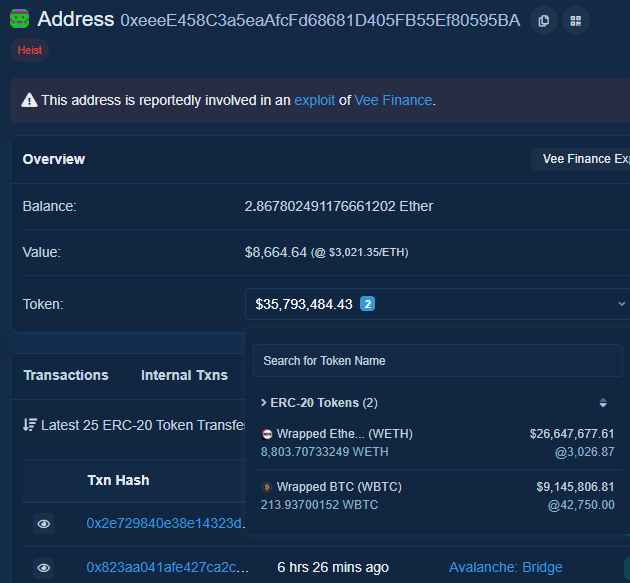The height and width of the screenshot is (583, 630).
Task: Follow the Vee Finance link
Action: point(393,100)
